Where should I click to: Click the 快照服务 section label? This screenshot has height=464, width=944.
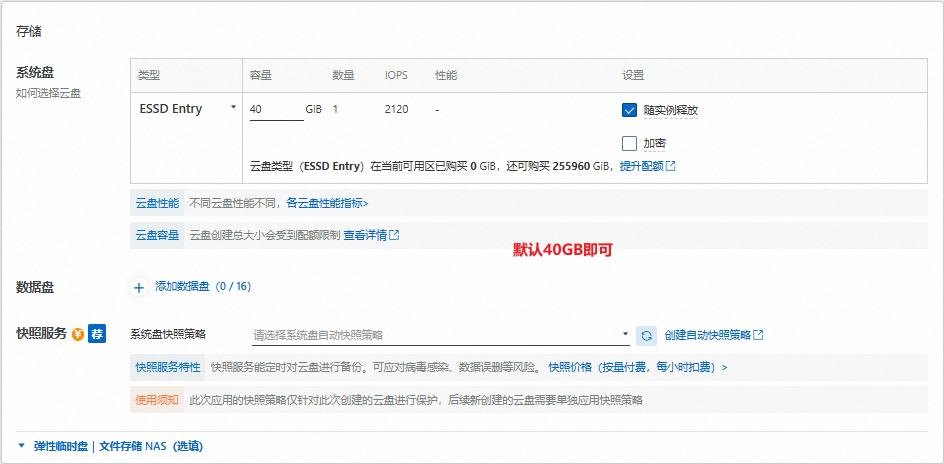[41, 333]
